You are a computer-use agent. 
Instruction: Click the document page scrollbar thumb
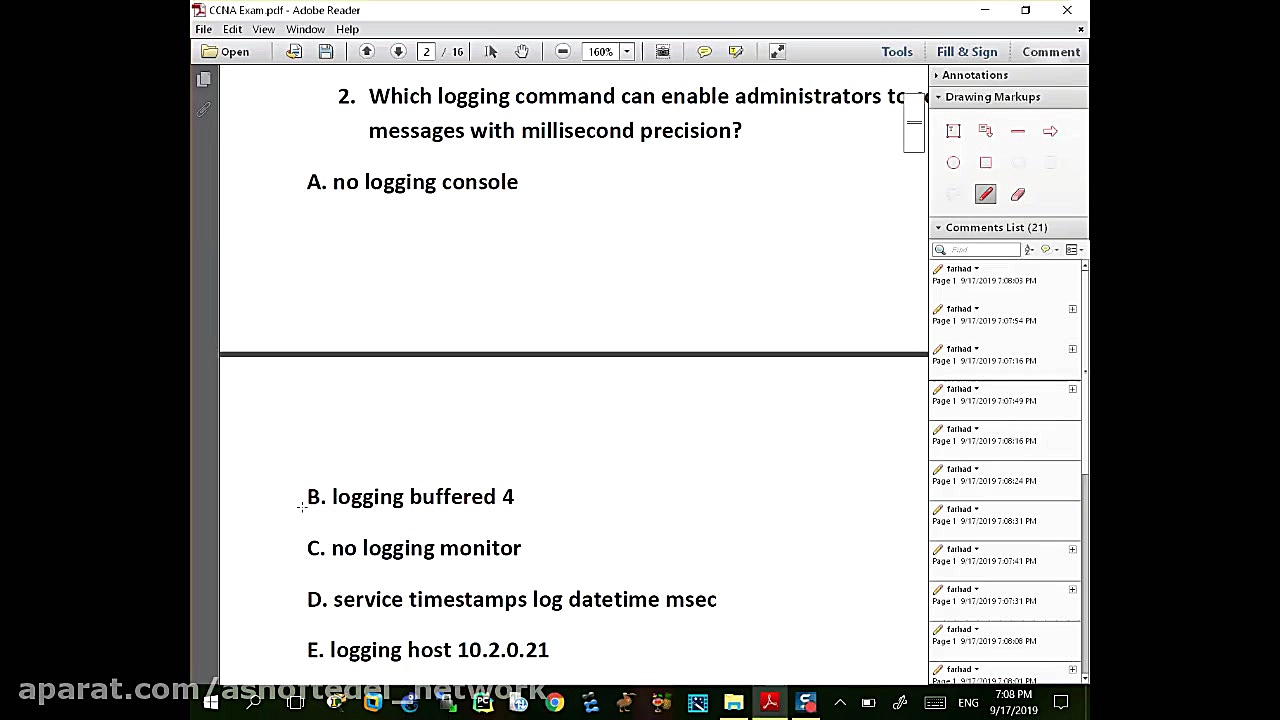[914, 123]
